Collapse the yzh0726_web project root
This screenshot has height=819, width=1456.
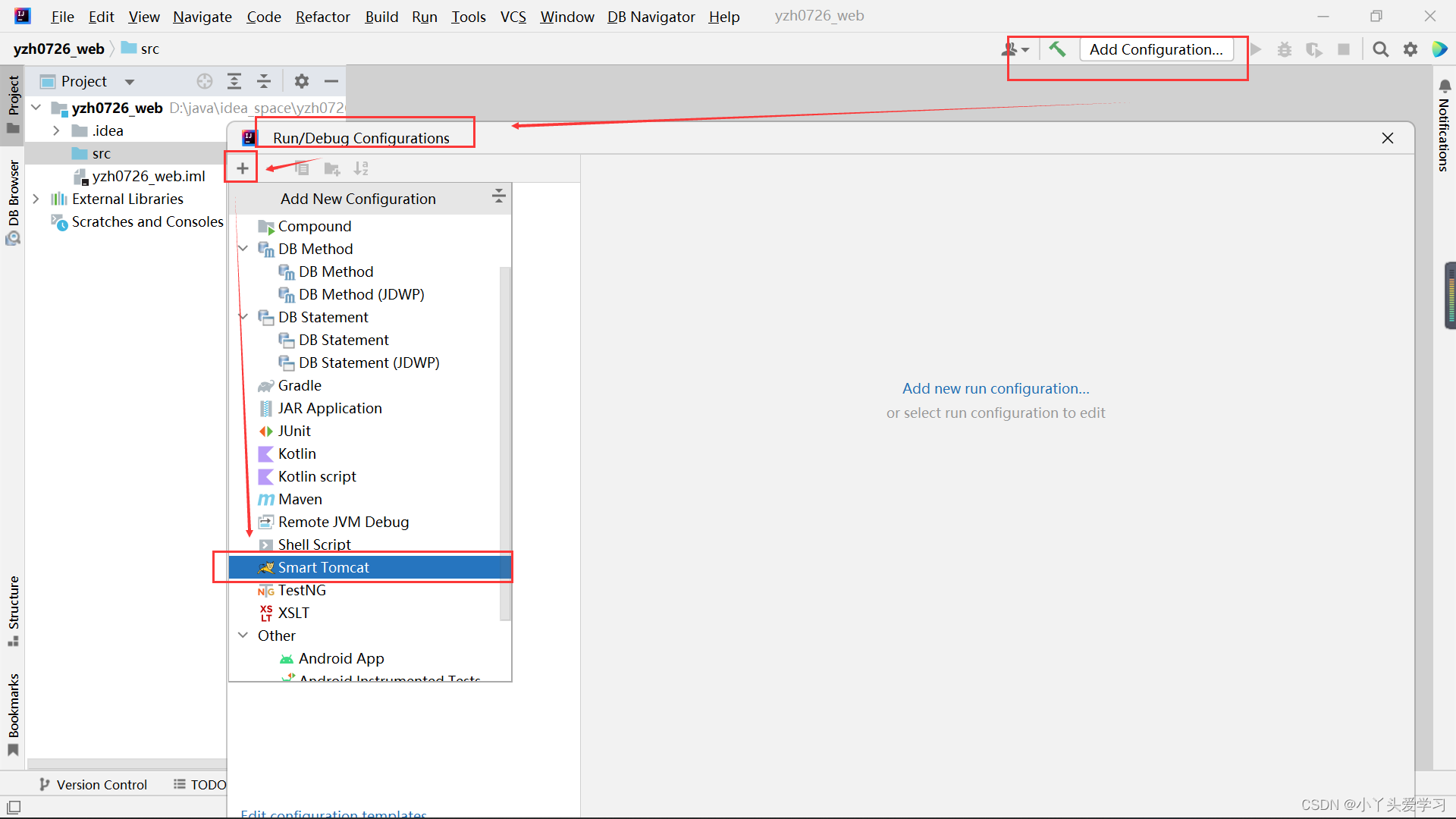36,108
